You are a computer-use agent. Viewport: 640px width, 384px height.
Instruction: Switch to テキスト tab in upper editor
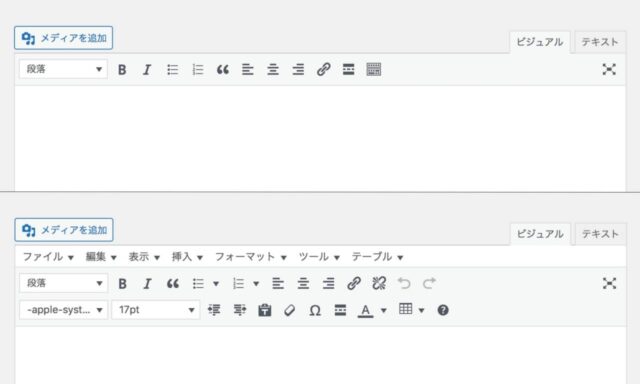pos(600,42)
